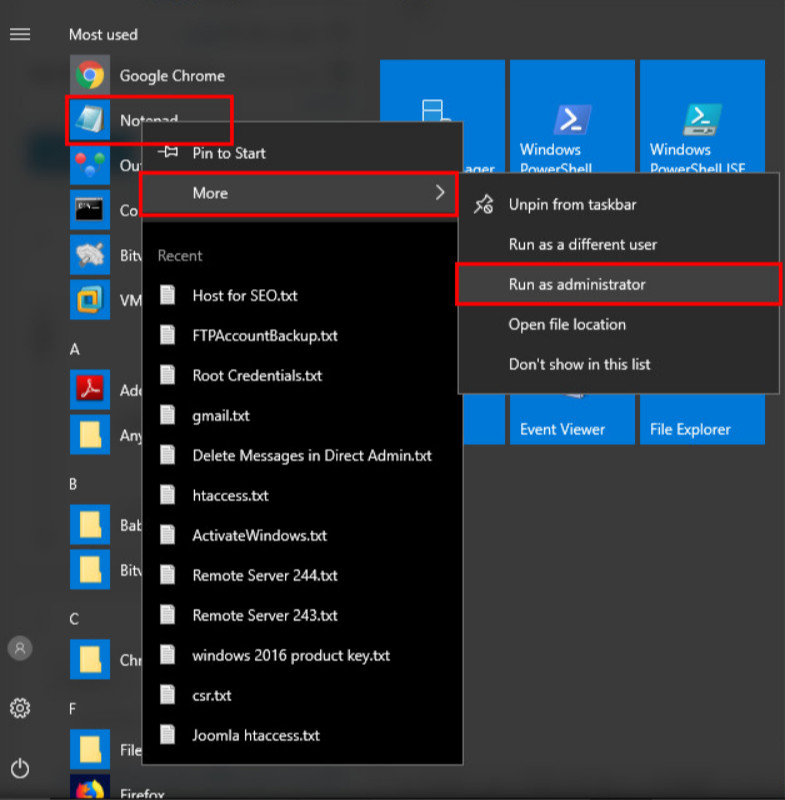Open recent file FTPAccountBackup.txt

[301, 335]
